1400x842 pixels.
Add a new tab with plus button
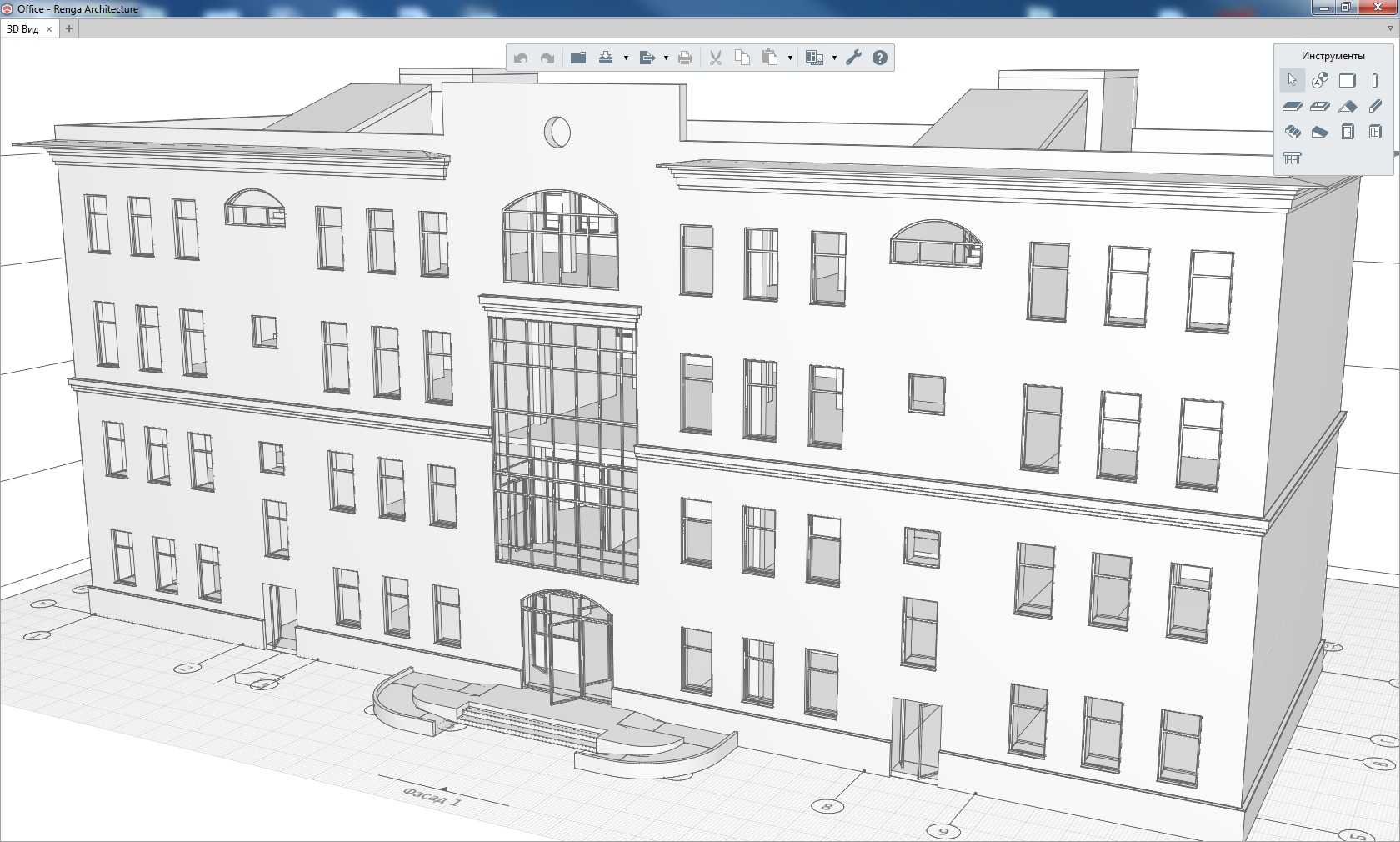[69, 28]
